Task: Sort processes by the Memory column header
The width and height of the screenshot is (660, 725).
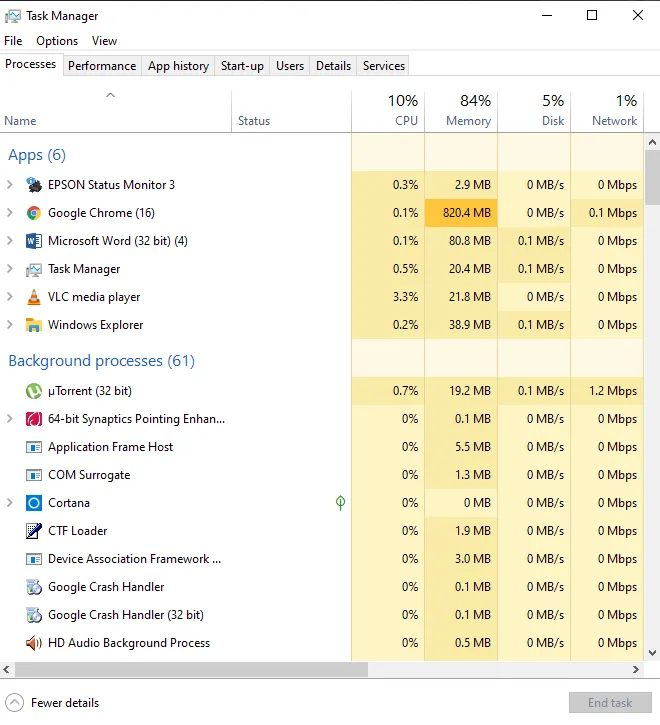Action: coord(461,111)
